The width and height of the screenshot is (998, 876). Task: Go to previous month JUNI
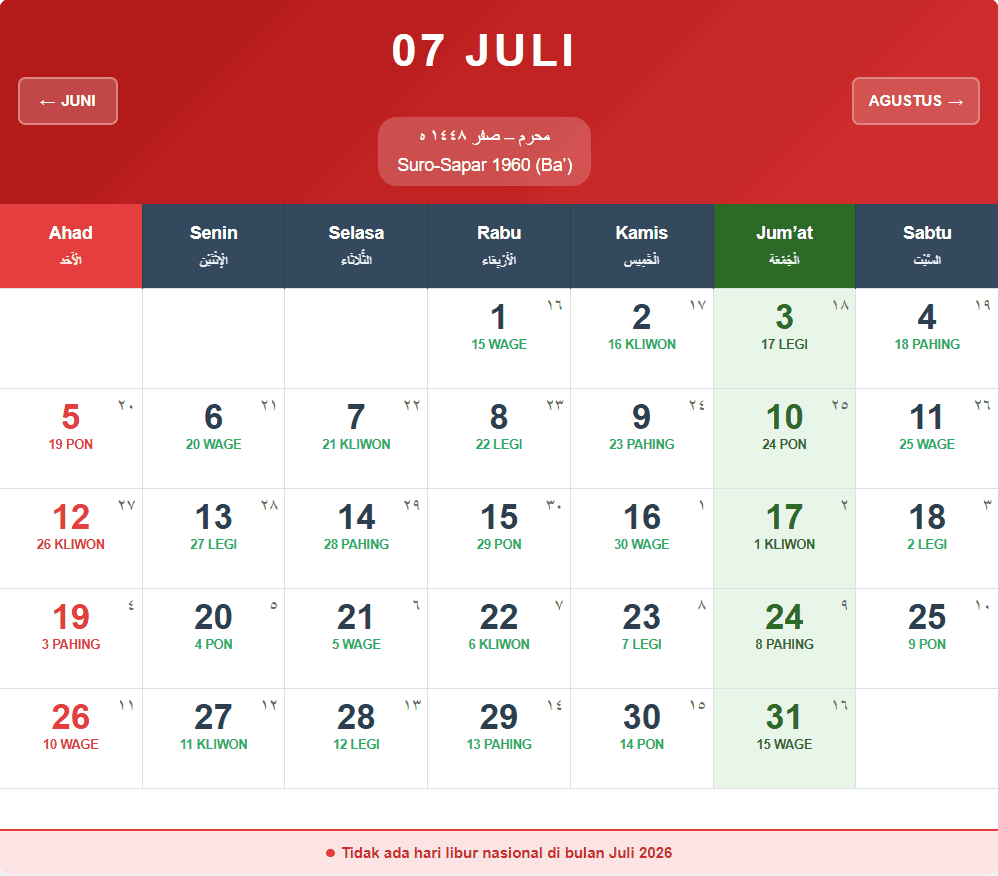(68, 101)
